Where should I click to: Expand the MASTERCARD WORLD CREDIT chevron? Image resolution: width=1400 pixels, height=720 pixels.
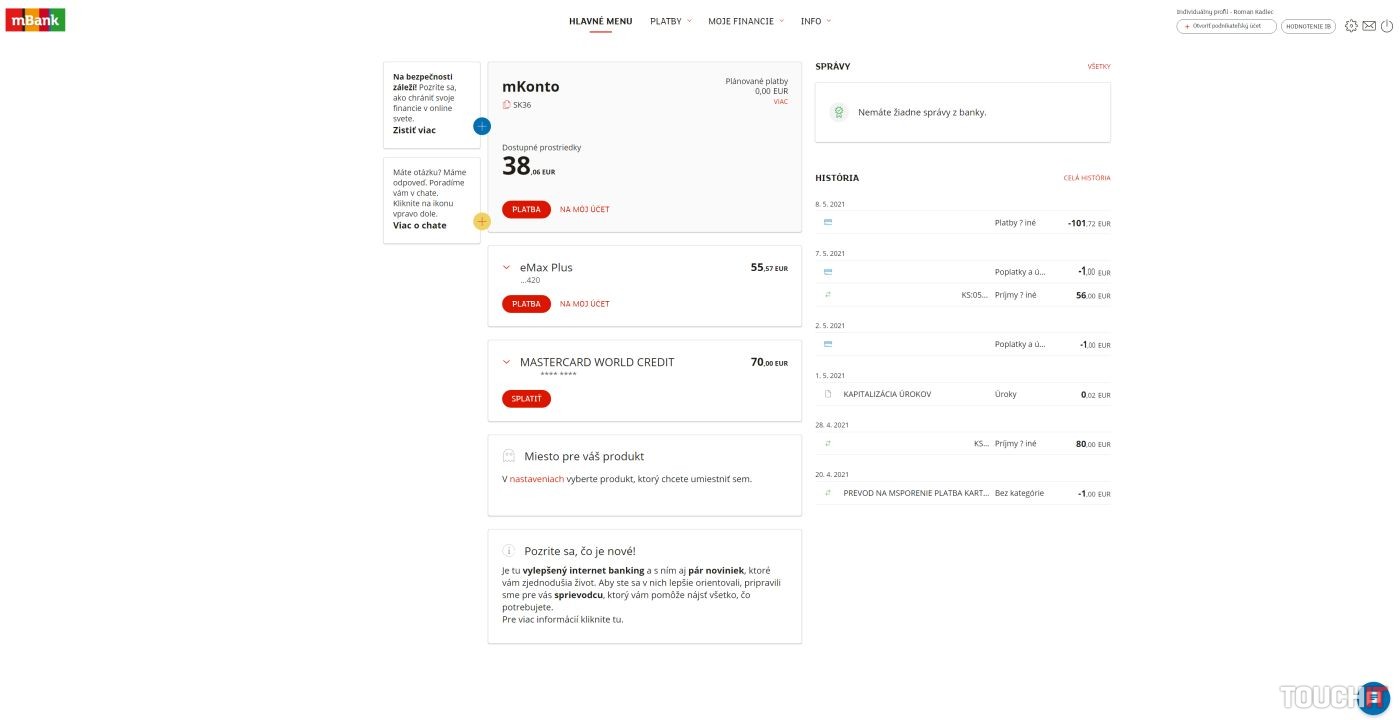click(506, 362)
